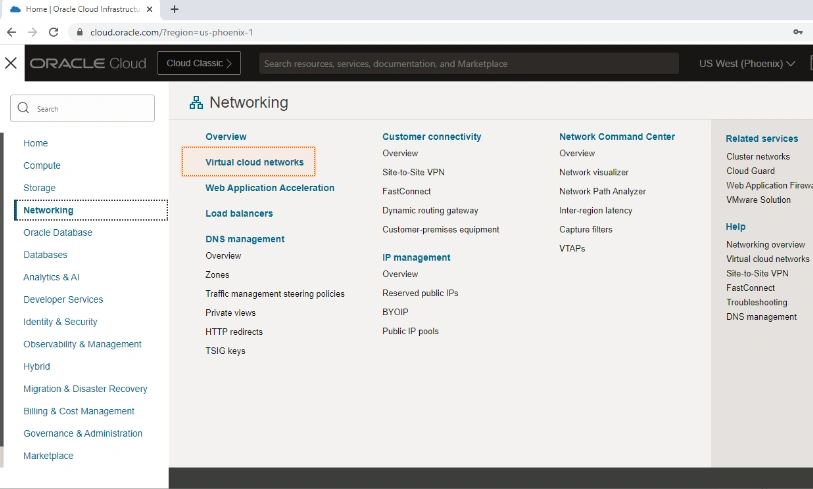813x489 pixels.
Task: Select Identity & Security in the side menu
Action: 60,322
